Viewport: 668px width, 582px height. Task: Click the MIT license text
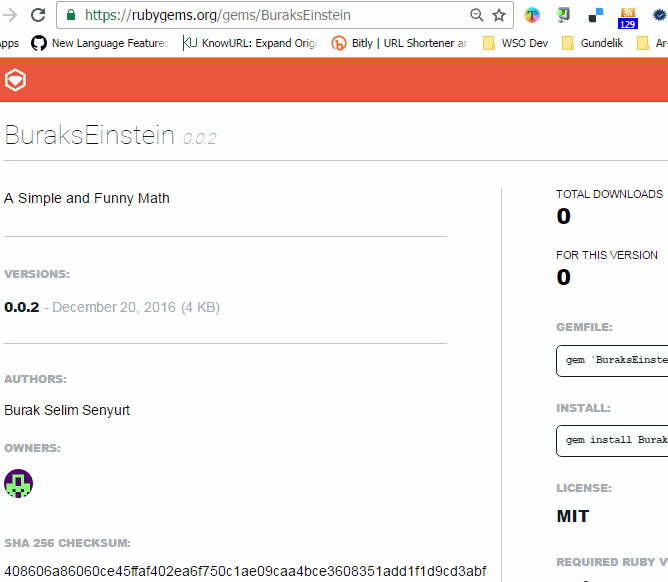coord(573,516)
